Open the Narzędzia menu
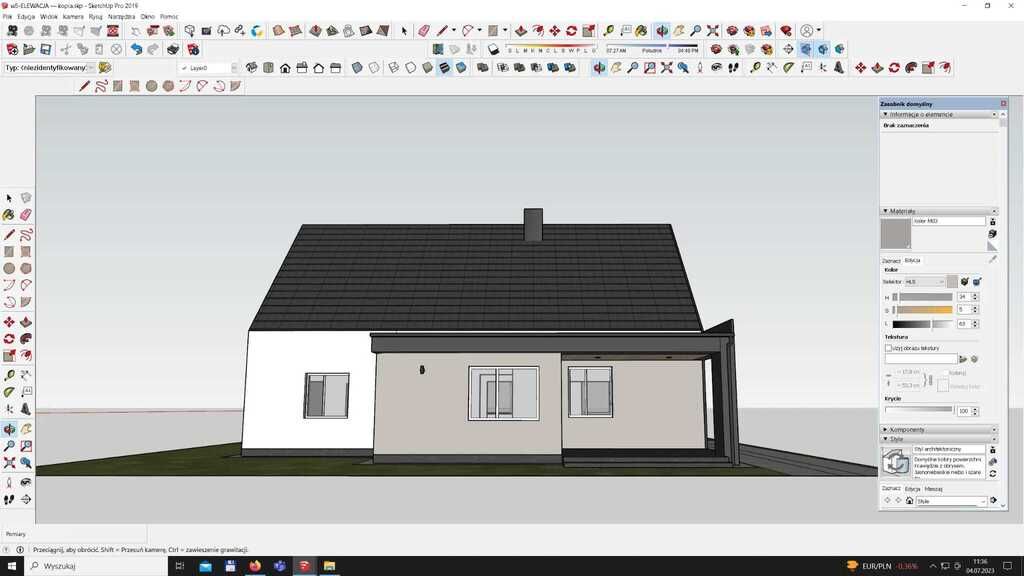This screenshot has height=576, width=1024. pos(121,17)
